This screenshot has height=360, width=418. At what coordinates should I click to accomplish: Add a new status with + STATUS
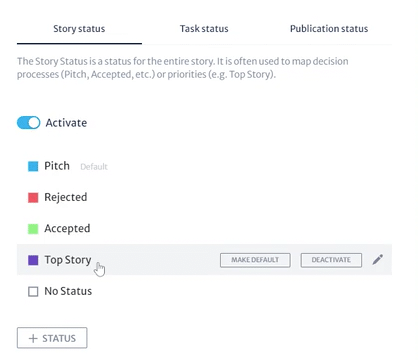52,338
